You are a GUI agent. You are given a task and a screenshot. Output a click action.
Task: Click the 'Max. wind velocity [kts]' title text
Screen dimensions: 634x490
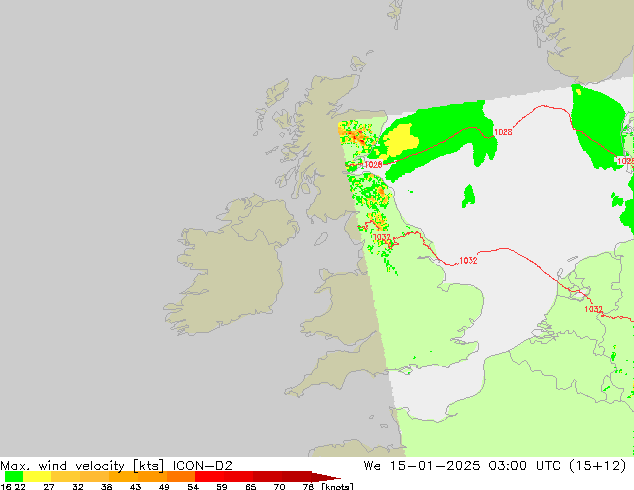point(82,466)
